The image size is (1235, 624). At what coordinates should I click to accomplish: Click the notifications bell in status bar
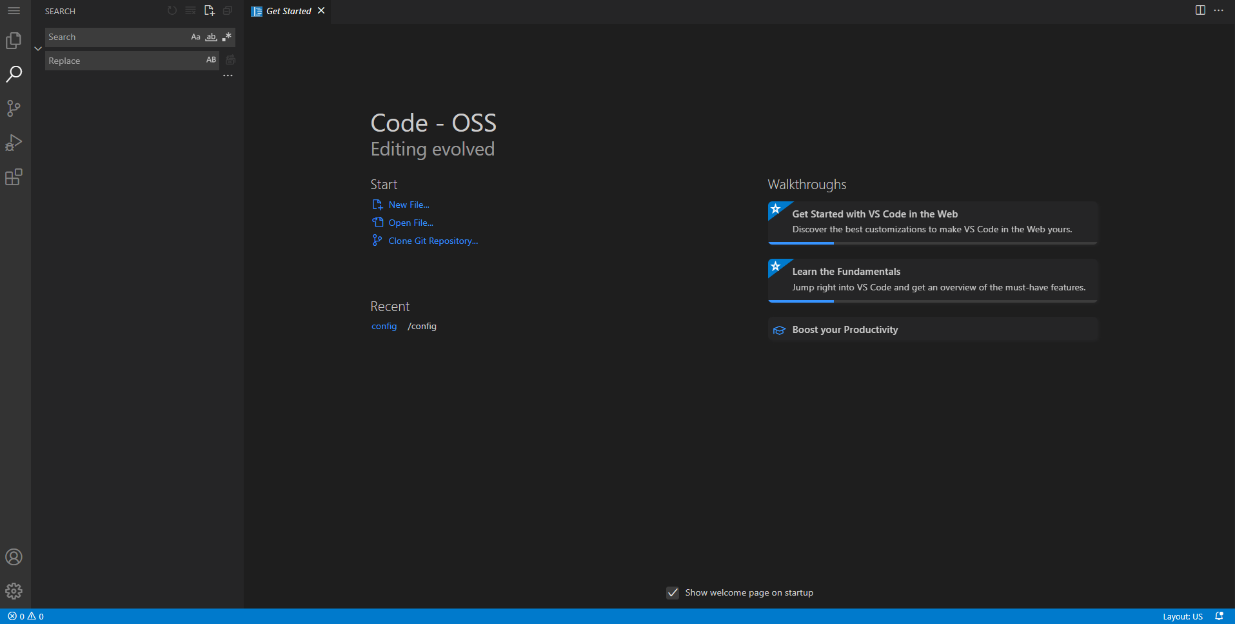tap(1219, 616)
